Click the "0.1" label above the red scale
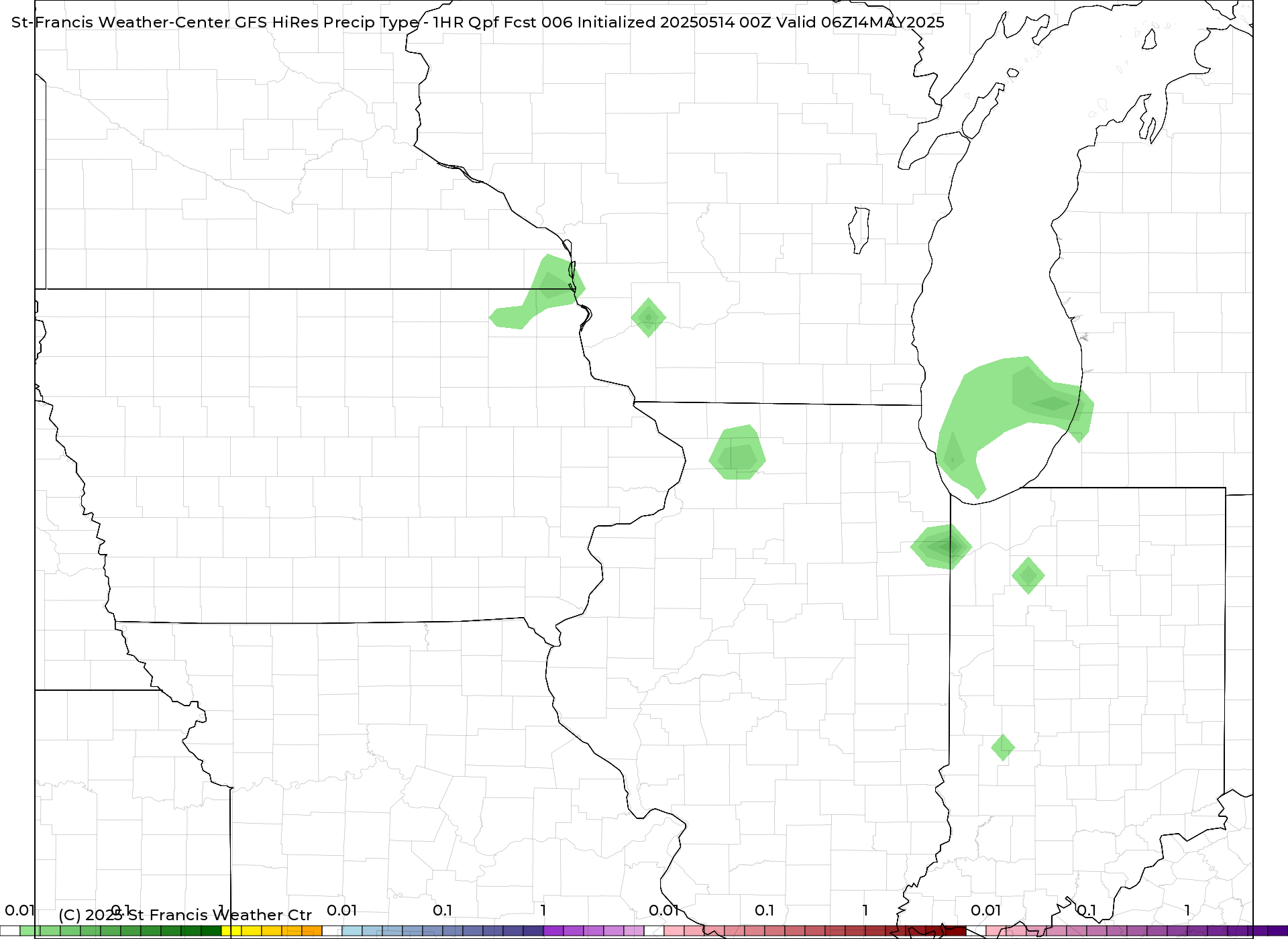The image size is (1288, 939). [x=764, y=910]
